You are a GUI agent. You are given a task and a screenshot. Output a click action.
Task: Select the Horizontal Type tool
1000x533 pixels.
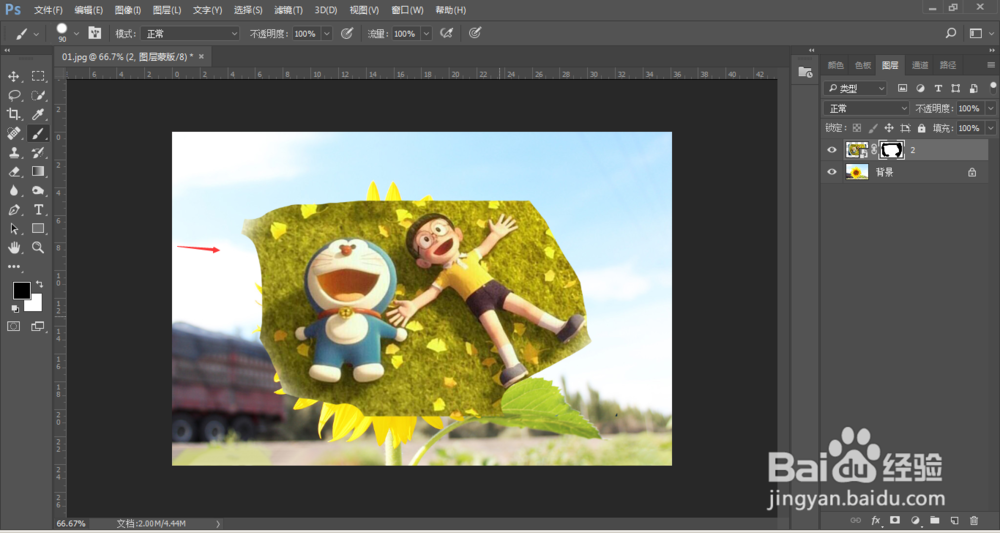[38, 210]
